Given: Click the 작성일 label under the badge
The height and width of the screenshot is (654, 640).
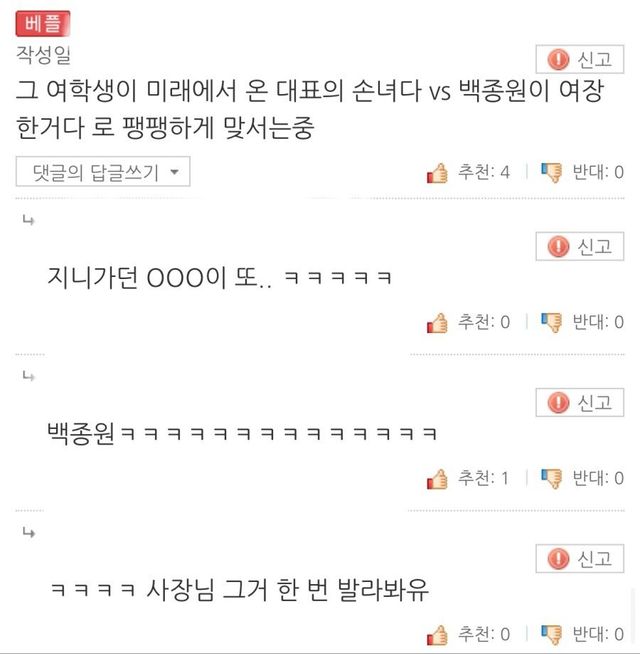Looking at the screenshot, I should click(x=43, y=55).
